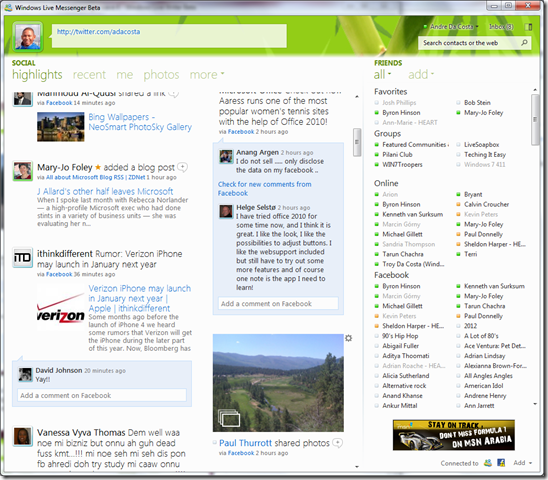
Task: Open J Allard's other half leaves Microsoft link
Action: 105,191
